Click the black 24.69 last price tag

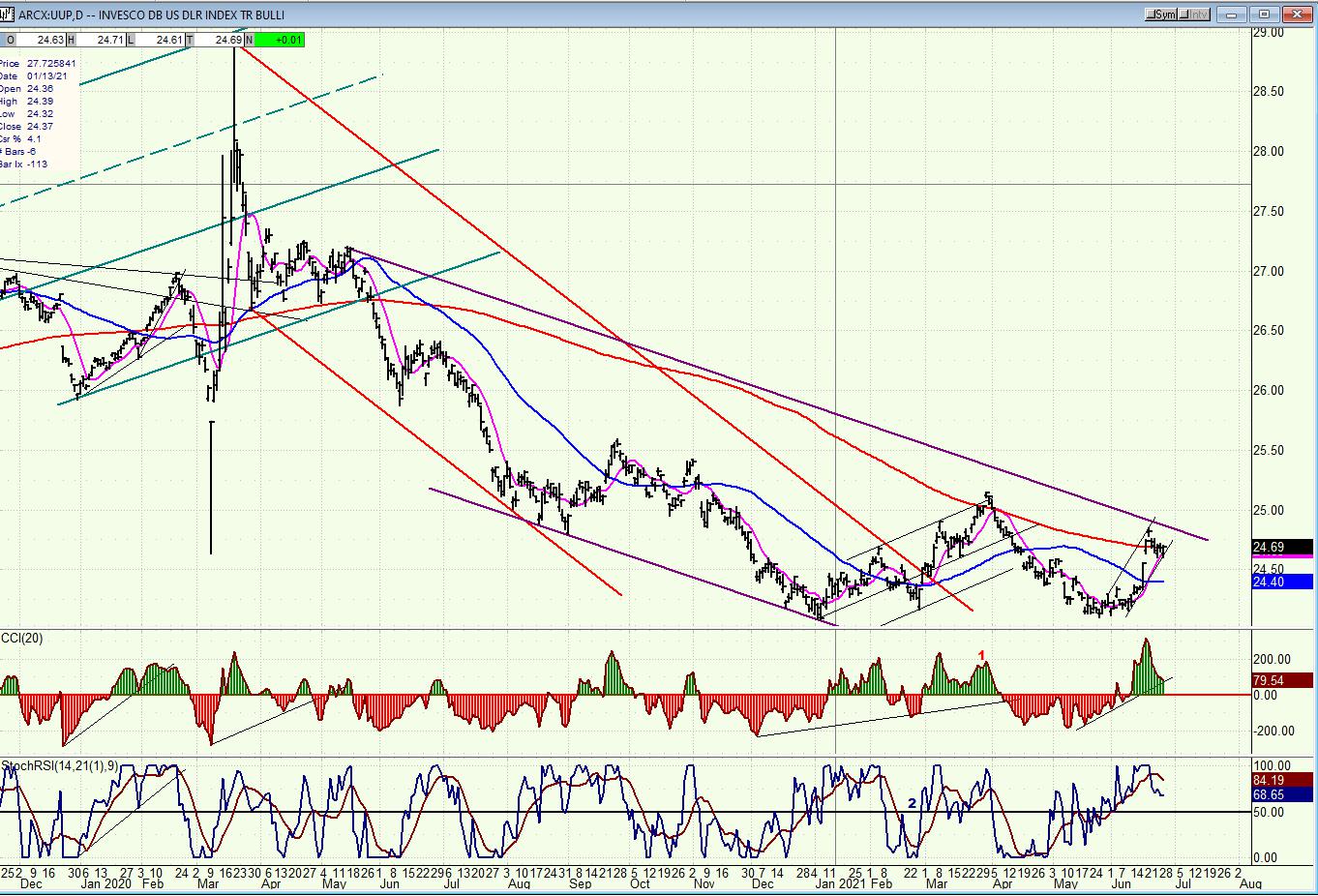[x=1282, y=548]
